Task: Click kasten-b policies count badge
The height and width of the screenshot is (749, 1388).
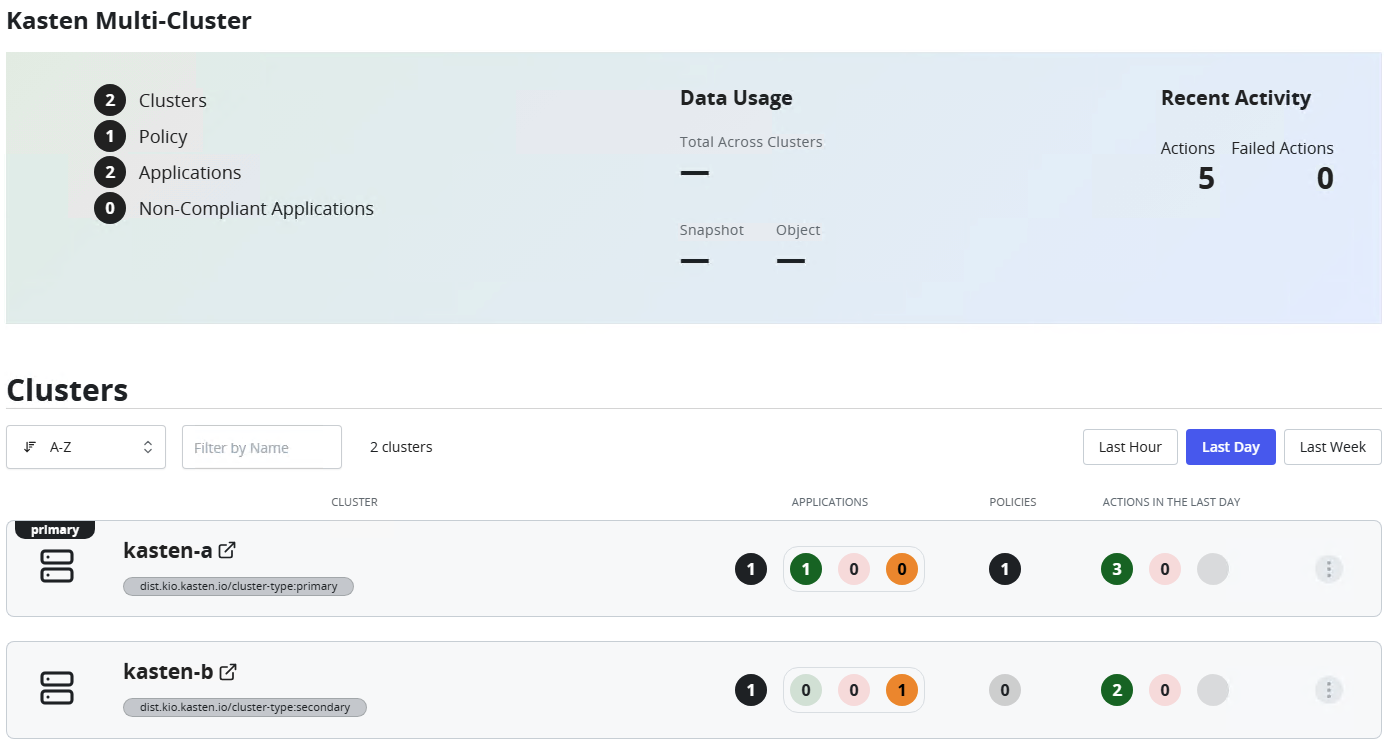Action: click(1004, 690)
